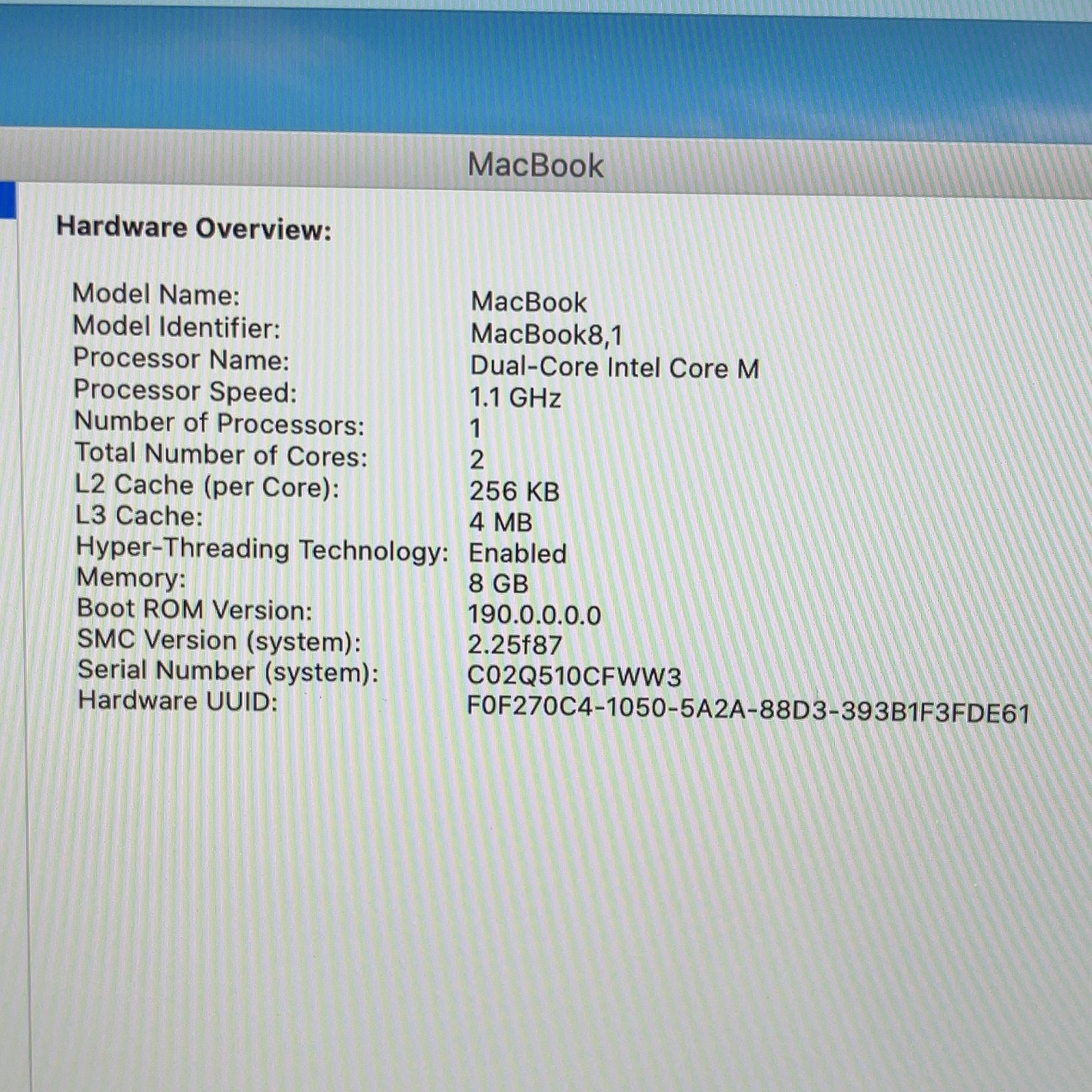Click the Model Identifier label
This screenshot has width=1092, height=1092.
[x=176, y=326]
